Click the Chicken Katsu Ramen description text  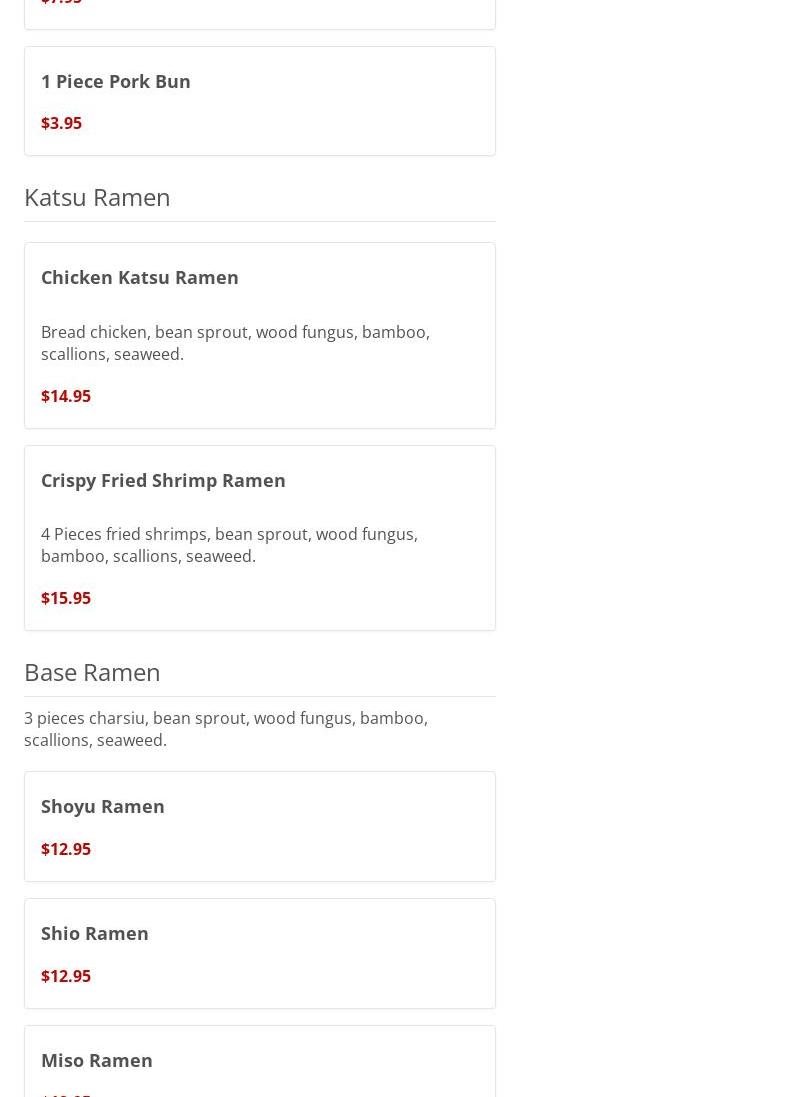tap(235, 343)
